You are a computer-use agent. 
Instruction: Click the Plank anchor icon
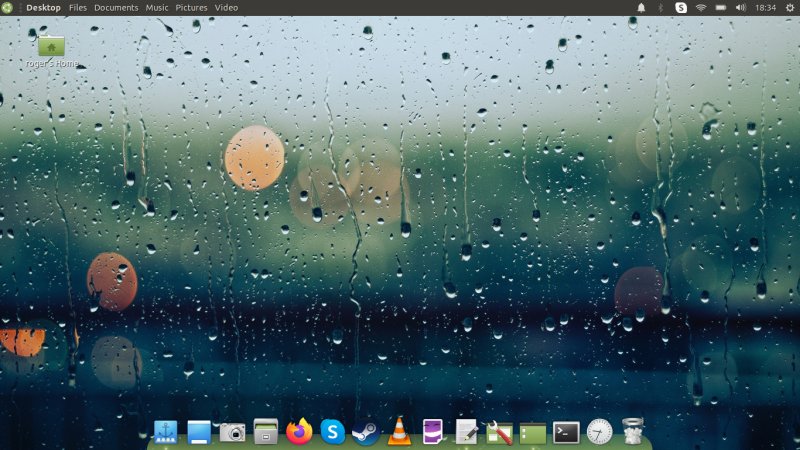[165, 432]
